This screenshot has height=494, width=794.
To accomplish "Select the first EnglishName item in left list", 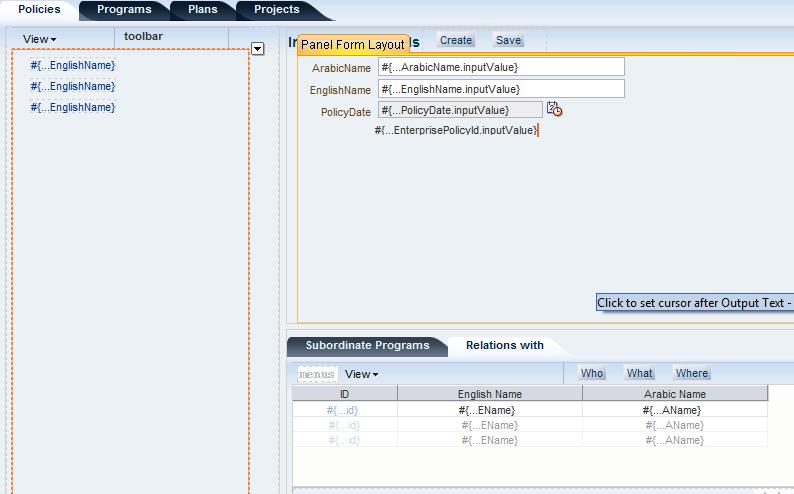I will [x=73, y=65].
